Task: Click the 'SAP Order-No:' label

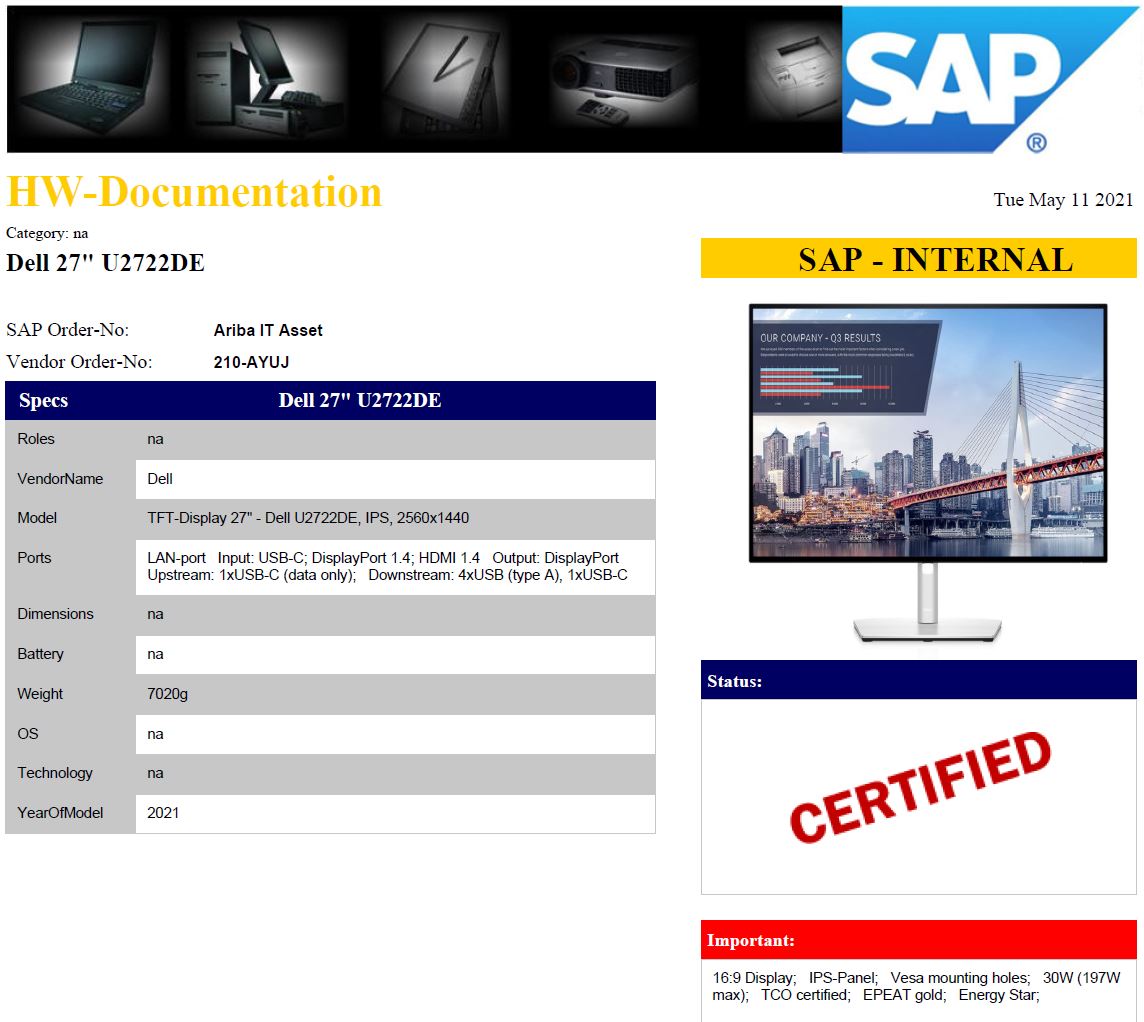Action: 68,330
